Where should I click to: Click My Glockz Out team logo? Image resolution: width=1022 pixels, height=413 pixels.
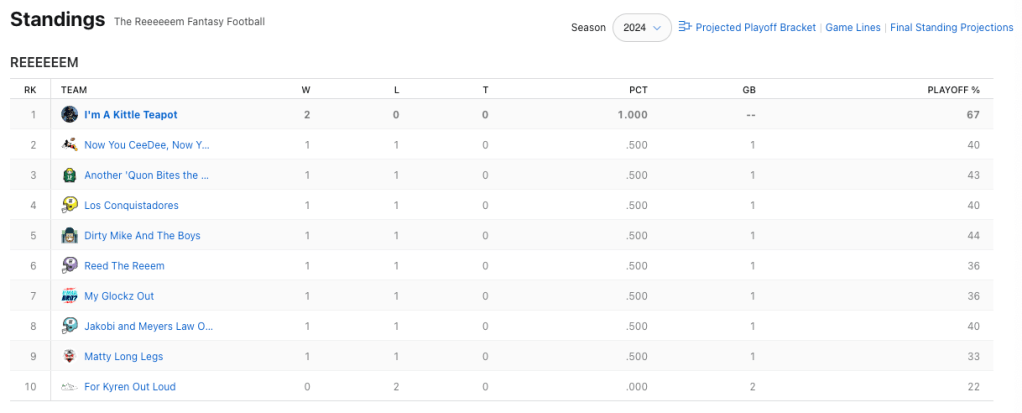click(70, 296)
